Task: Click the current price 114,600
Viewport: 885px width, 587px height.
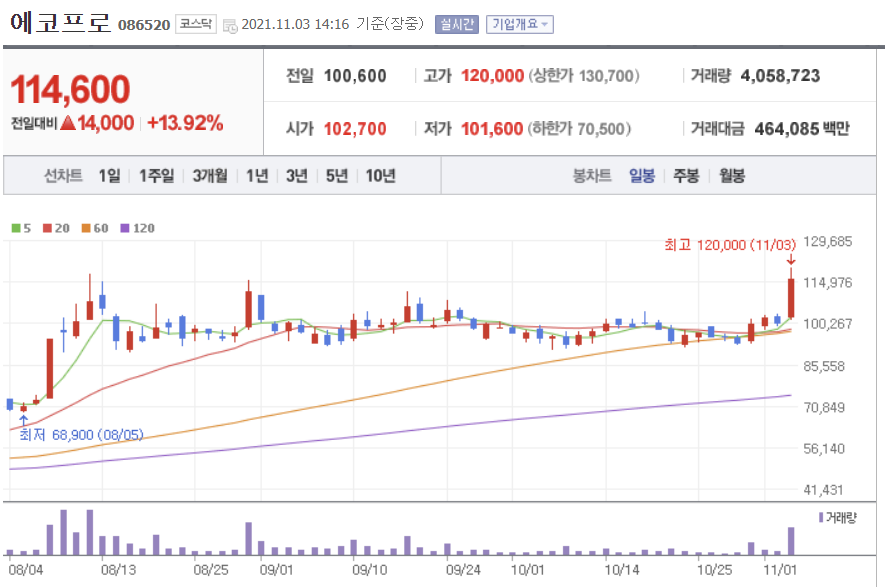Action: (71, 90)
